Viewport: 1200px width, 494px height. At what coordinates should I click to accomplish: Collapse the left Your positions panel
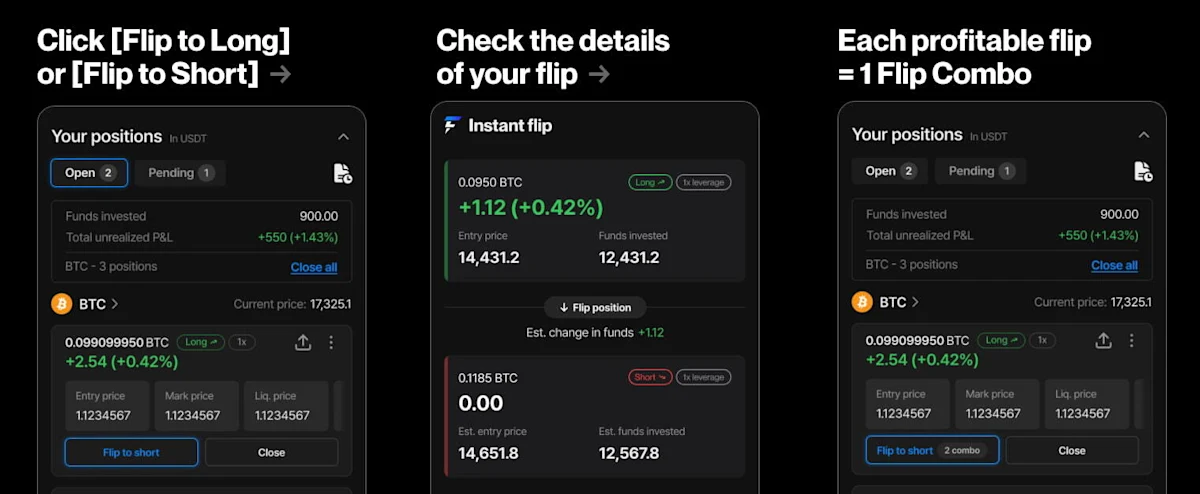(343, 137)
